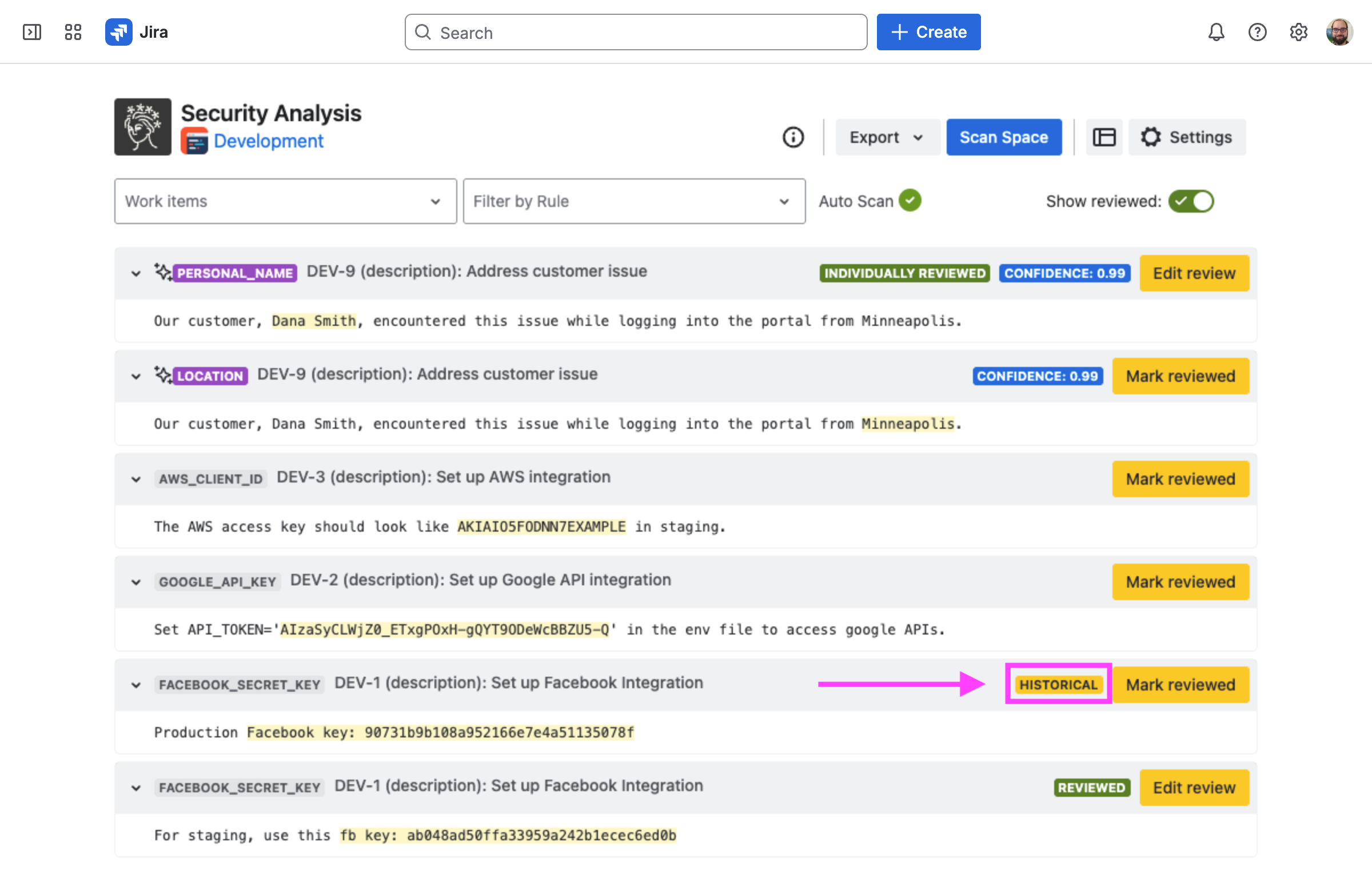Click highlighted Production Facebook key value
1372x882 pixels.
point(440,732)
